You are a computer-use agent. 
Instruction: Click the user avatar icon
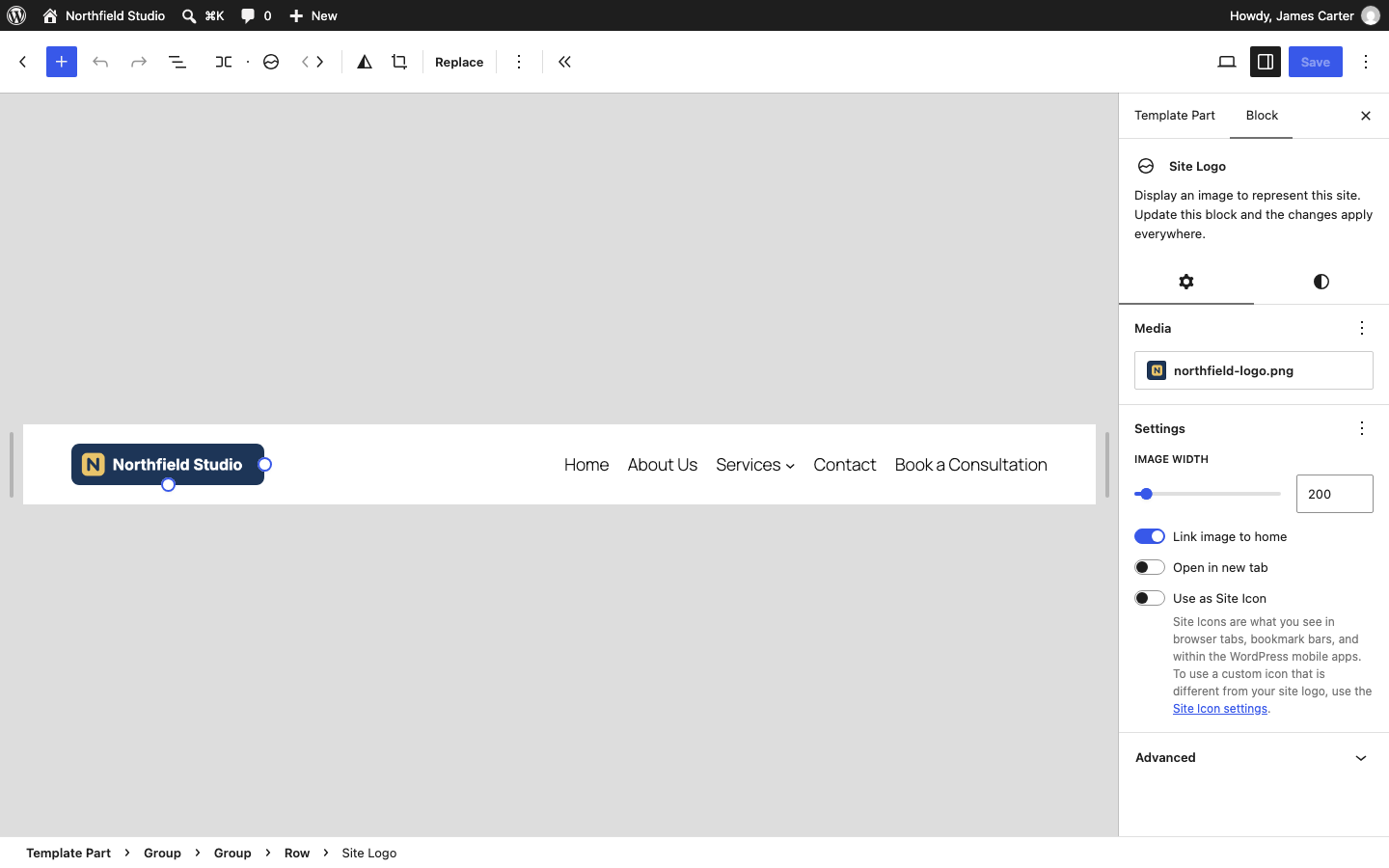pyautogui.click(x=1371, y=15)
